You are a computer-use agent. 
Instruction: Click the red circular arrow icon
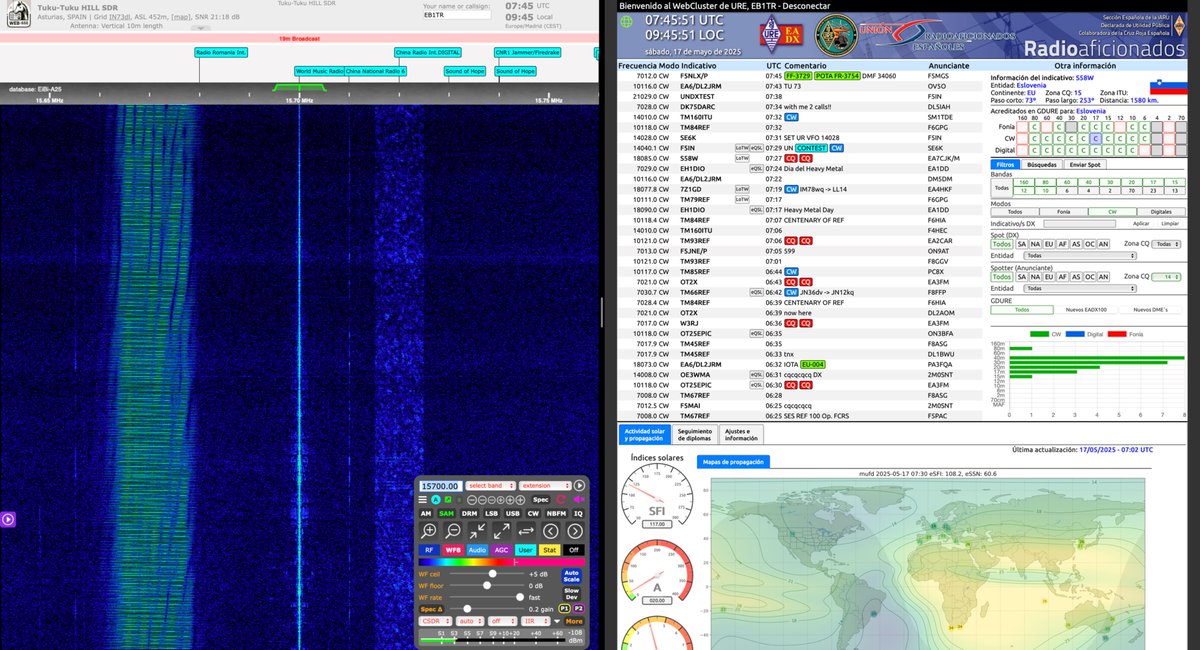tap(561, 500)
